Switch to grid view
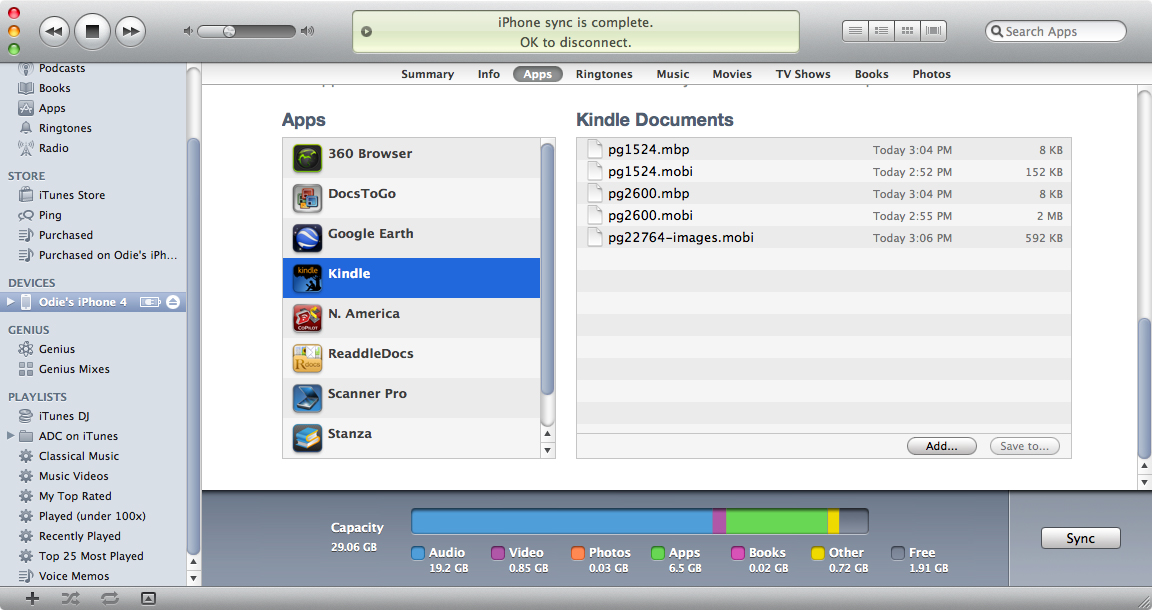The image size is (1152, 610). (907, 31)
